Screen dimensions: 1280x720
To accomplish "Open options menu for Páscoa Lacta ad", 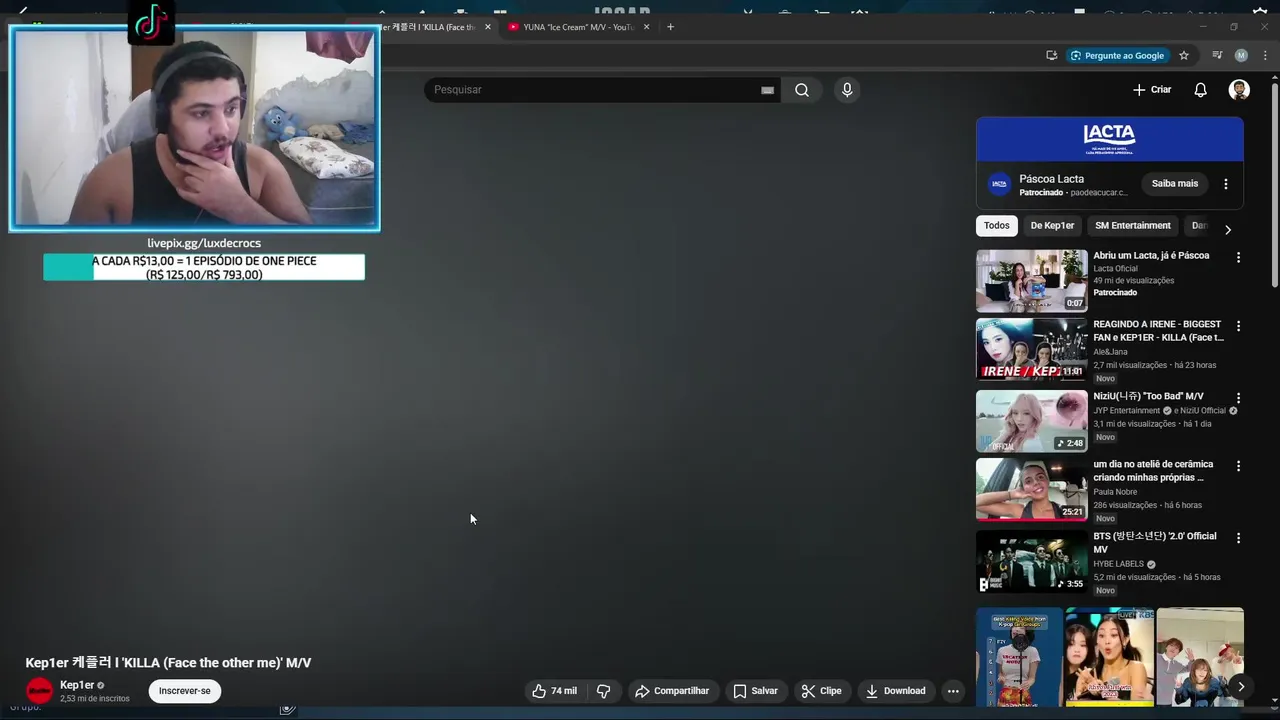I will pyautogui.click(x=1226, y=184).
